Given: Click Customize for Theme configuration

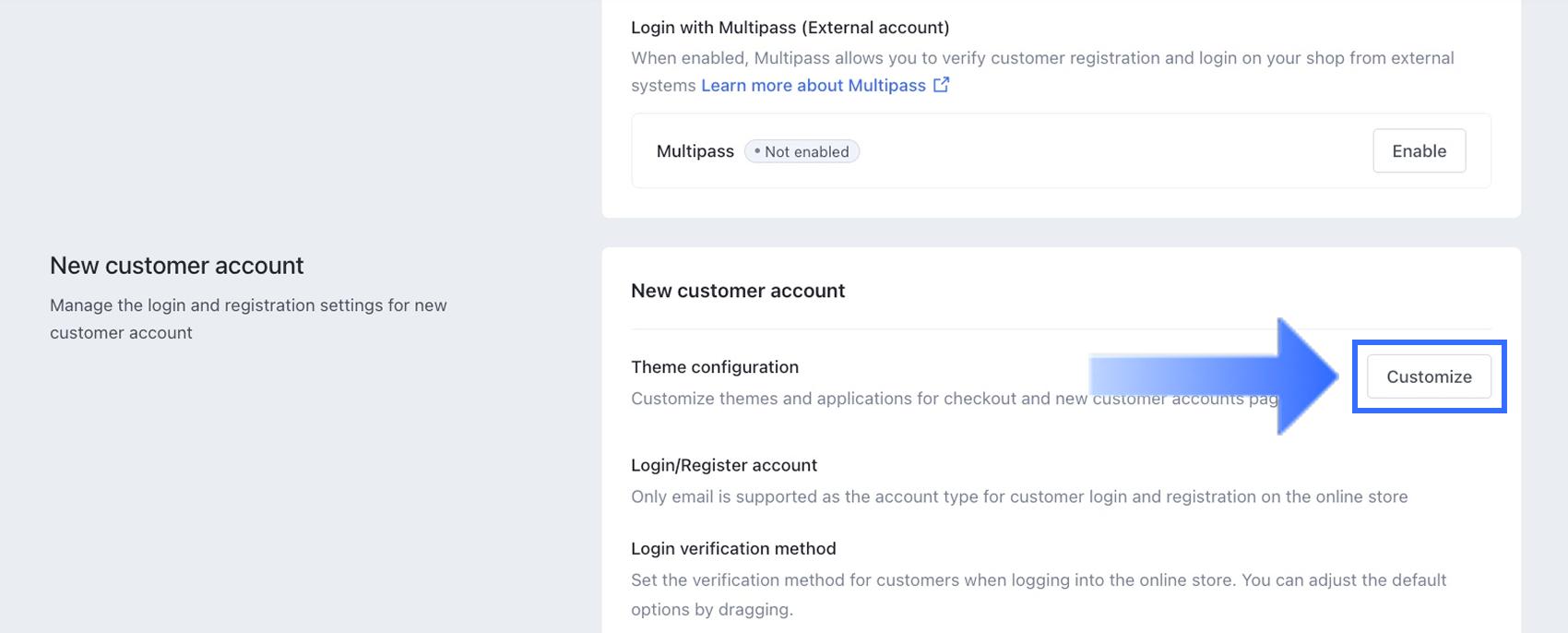Looking at the screenshot, I should 1429,376.
